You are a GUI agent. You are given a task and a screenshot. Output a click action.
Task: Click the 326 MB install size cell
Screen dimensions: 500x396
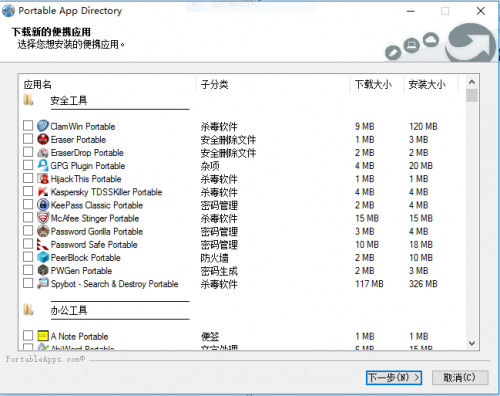[423, 284]
